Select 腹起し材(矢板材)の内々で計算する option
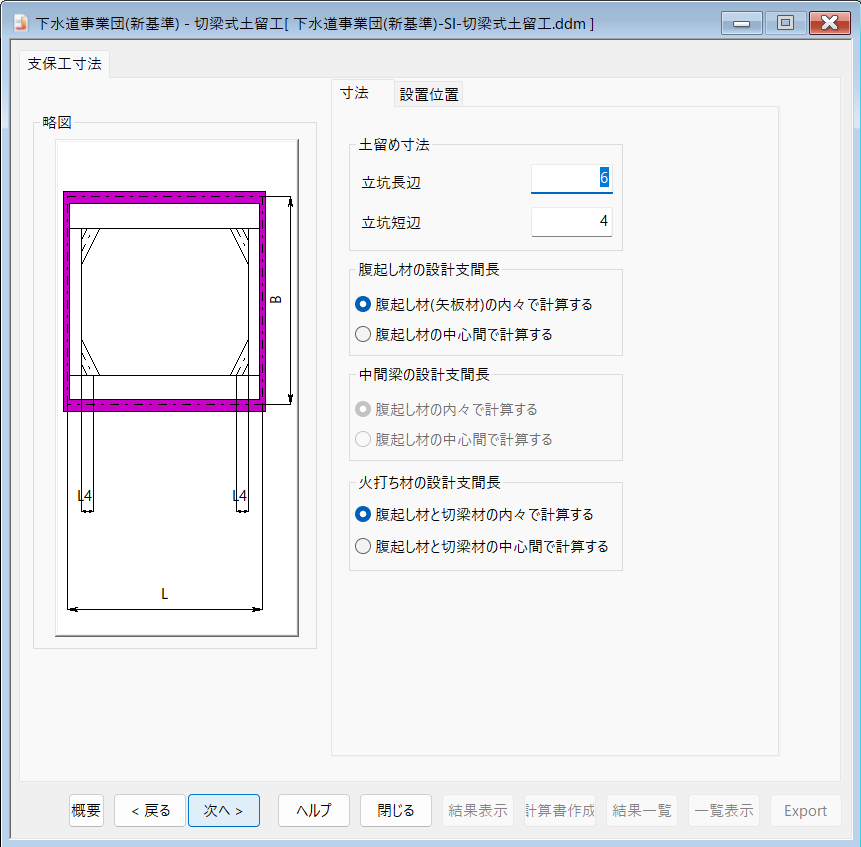This screenshot has height=847, width=861. 363,304
